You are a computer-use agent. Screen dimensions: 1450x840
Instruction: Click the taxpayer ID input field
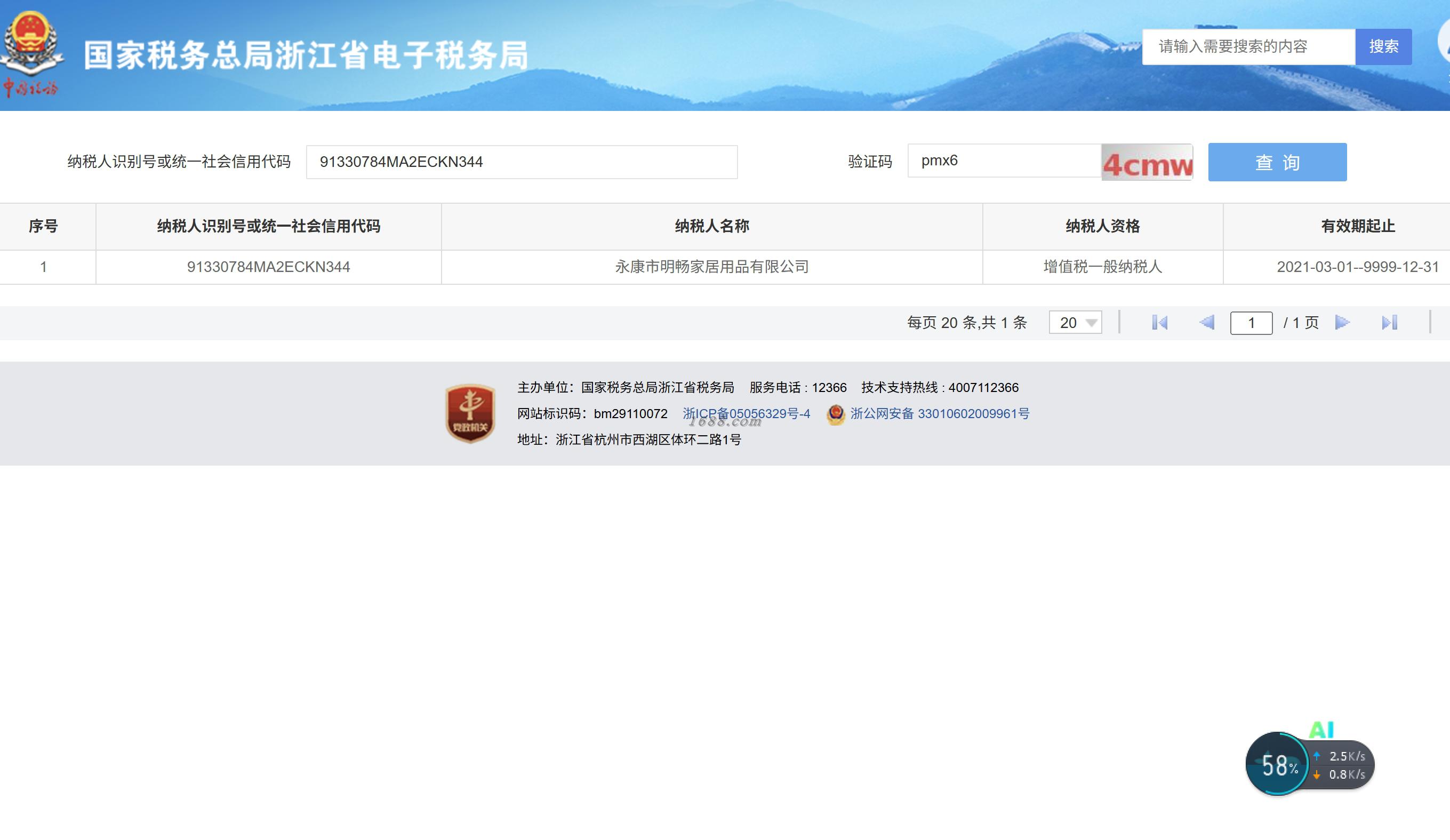click(x=522, y=162)
